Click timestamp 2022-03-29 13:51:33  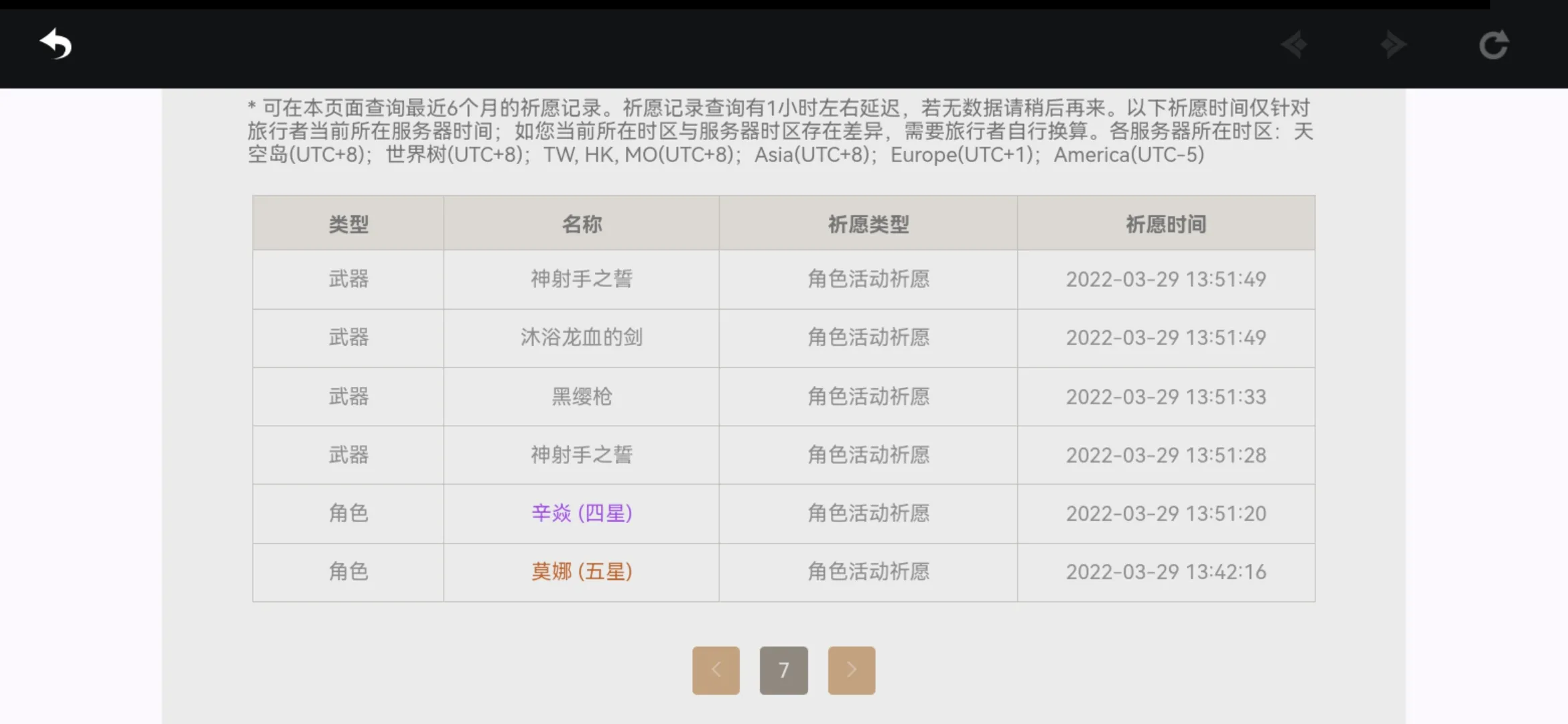coord(1166,397)
